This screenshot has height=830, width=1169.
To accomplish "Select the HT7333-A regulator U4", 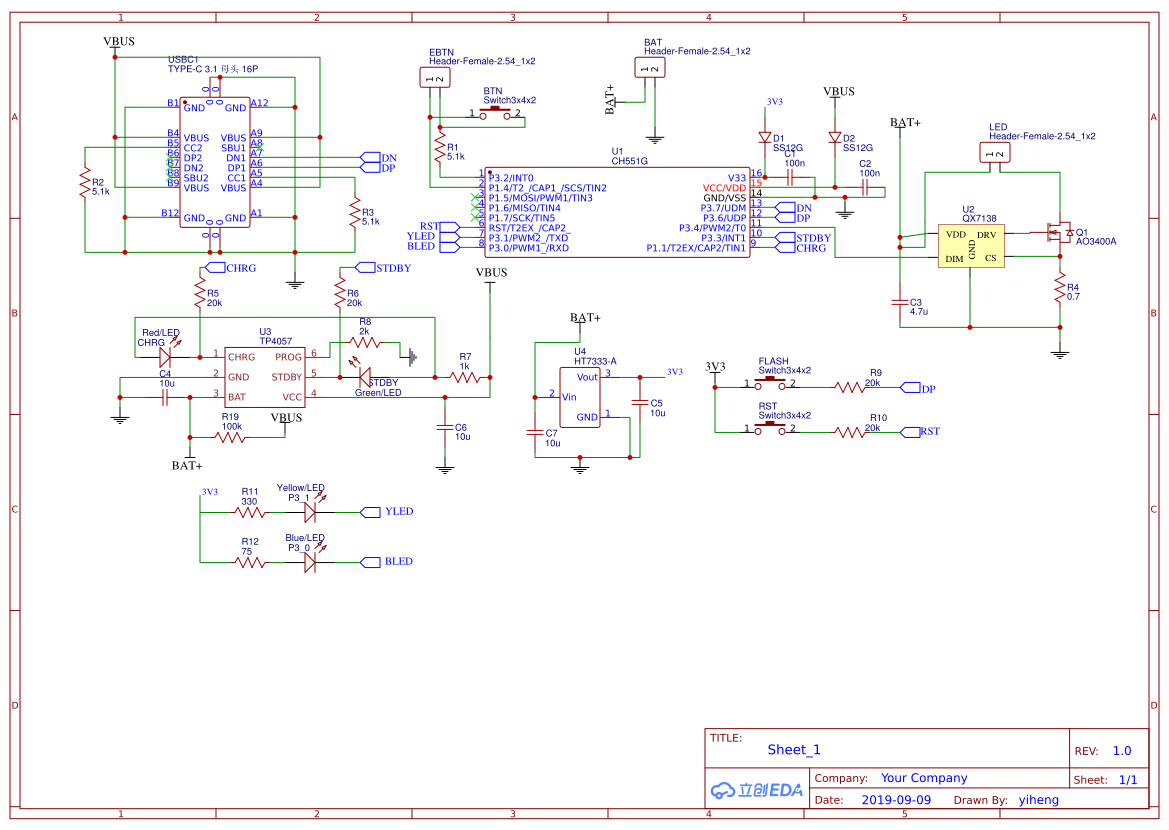I will [579, 397].
